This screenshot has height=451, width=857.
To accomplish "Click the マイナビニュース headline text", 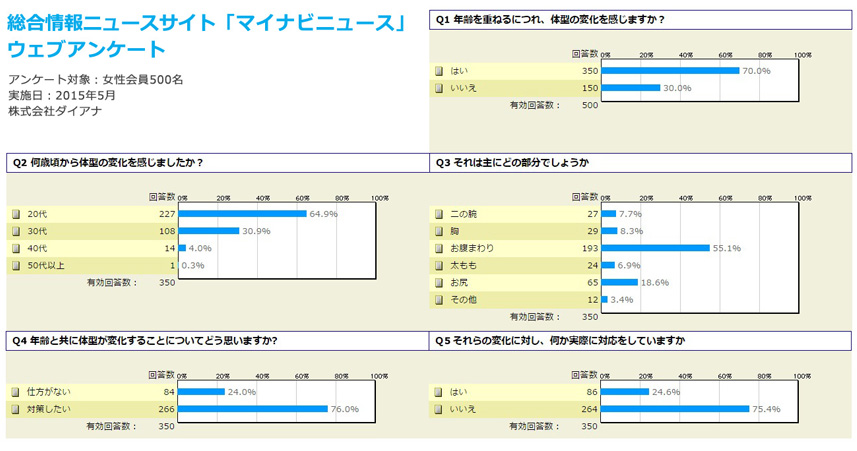I will [x=207, y=23].
